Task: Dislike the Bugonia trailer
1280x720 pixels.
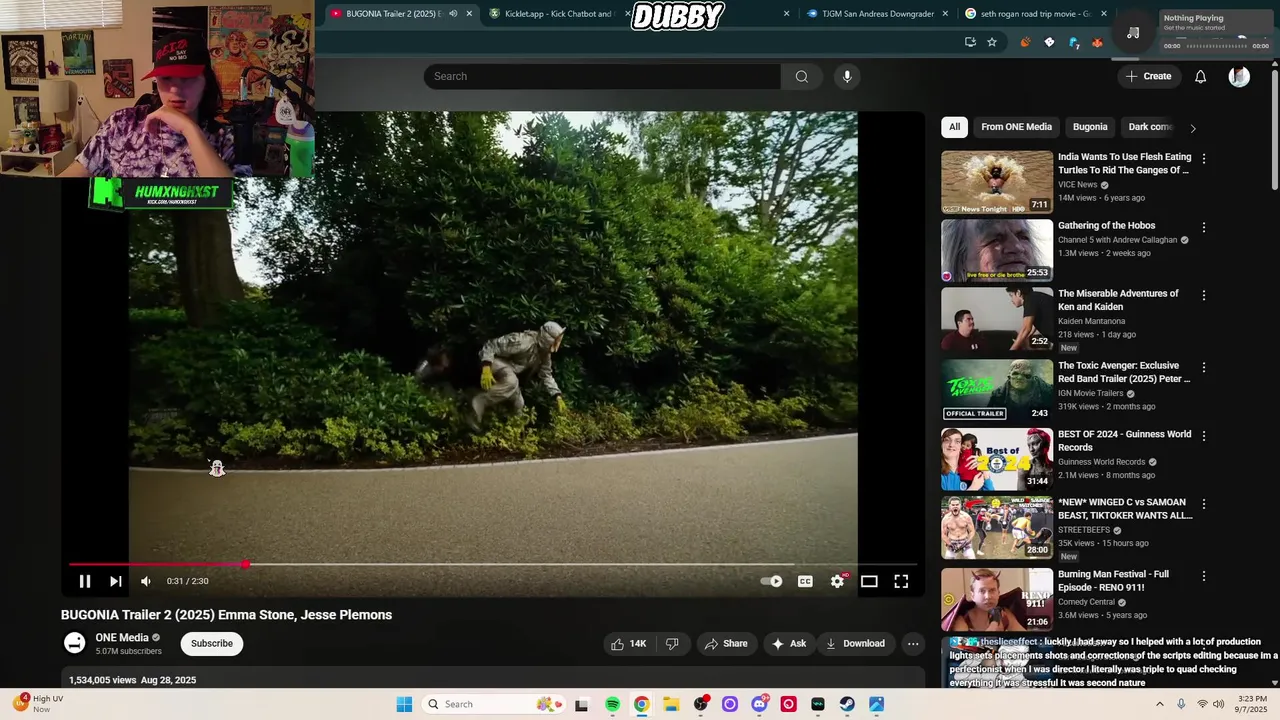Action: click(x=672, y=644)
